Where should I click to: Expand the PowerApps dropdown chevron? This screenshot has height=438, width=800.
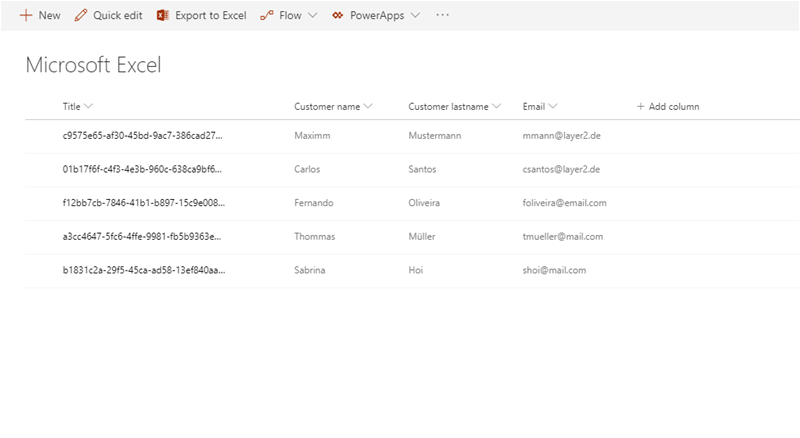415,16
